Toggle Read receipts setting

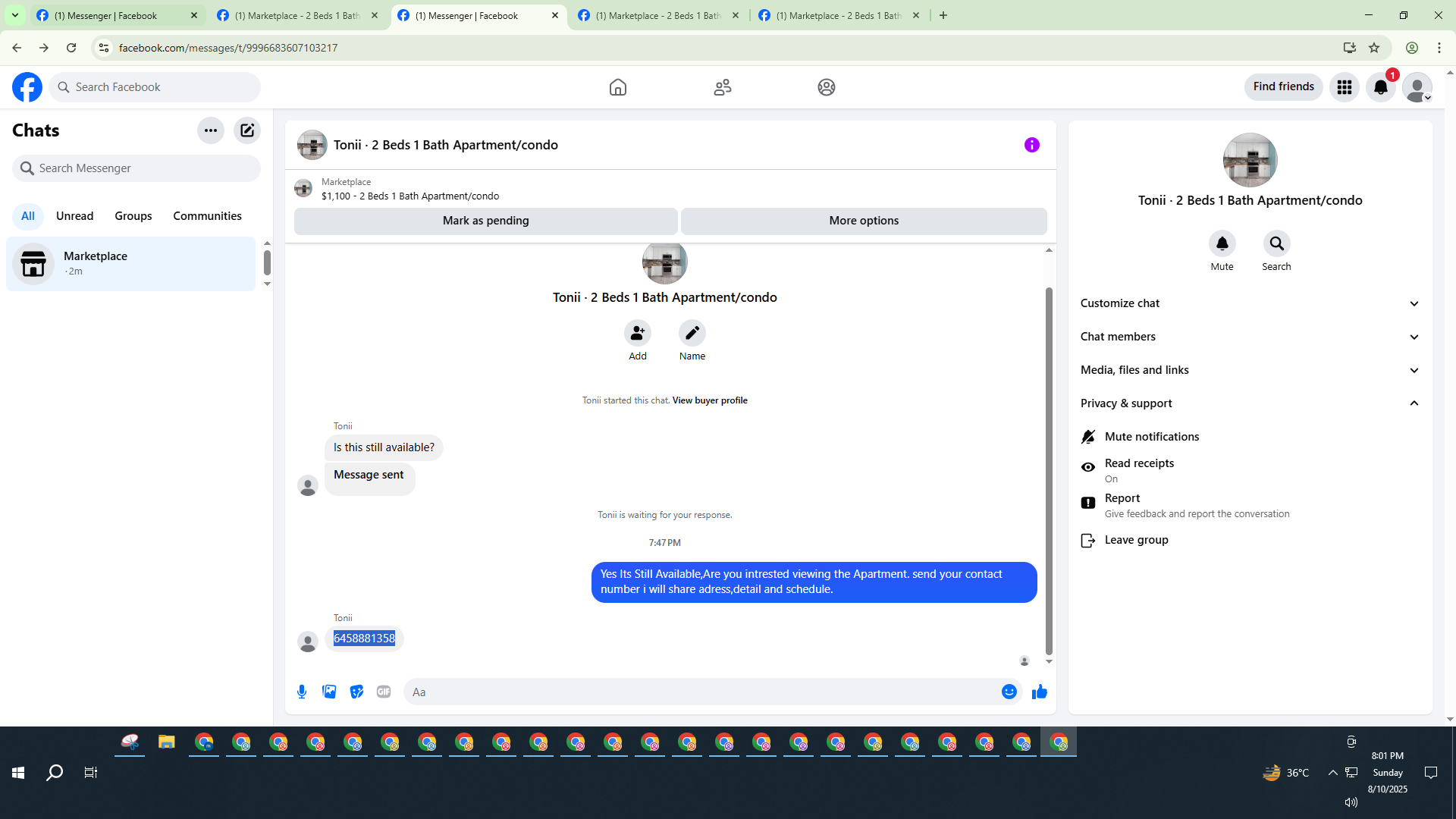(1138, 470)
